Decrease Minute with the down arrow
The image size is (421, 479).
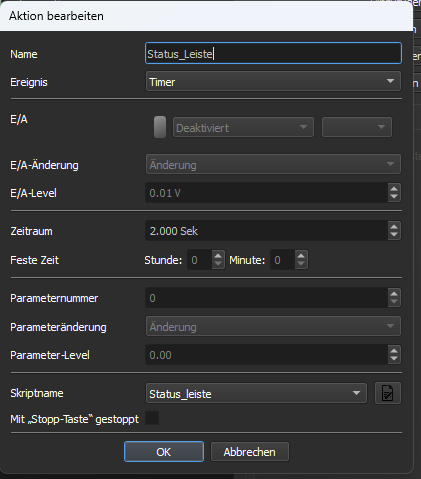click(x=301, y=264)
